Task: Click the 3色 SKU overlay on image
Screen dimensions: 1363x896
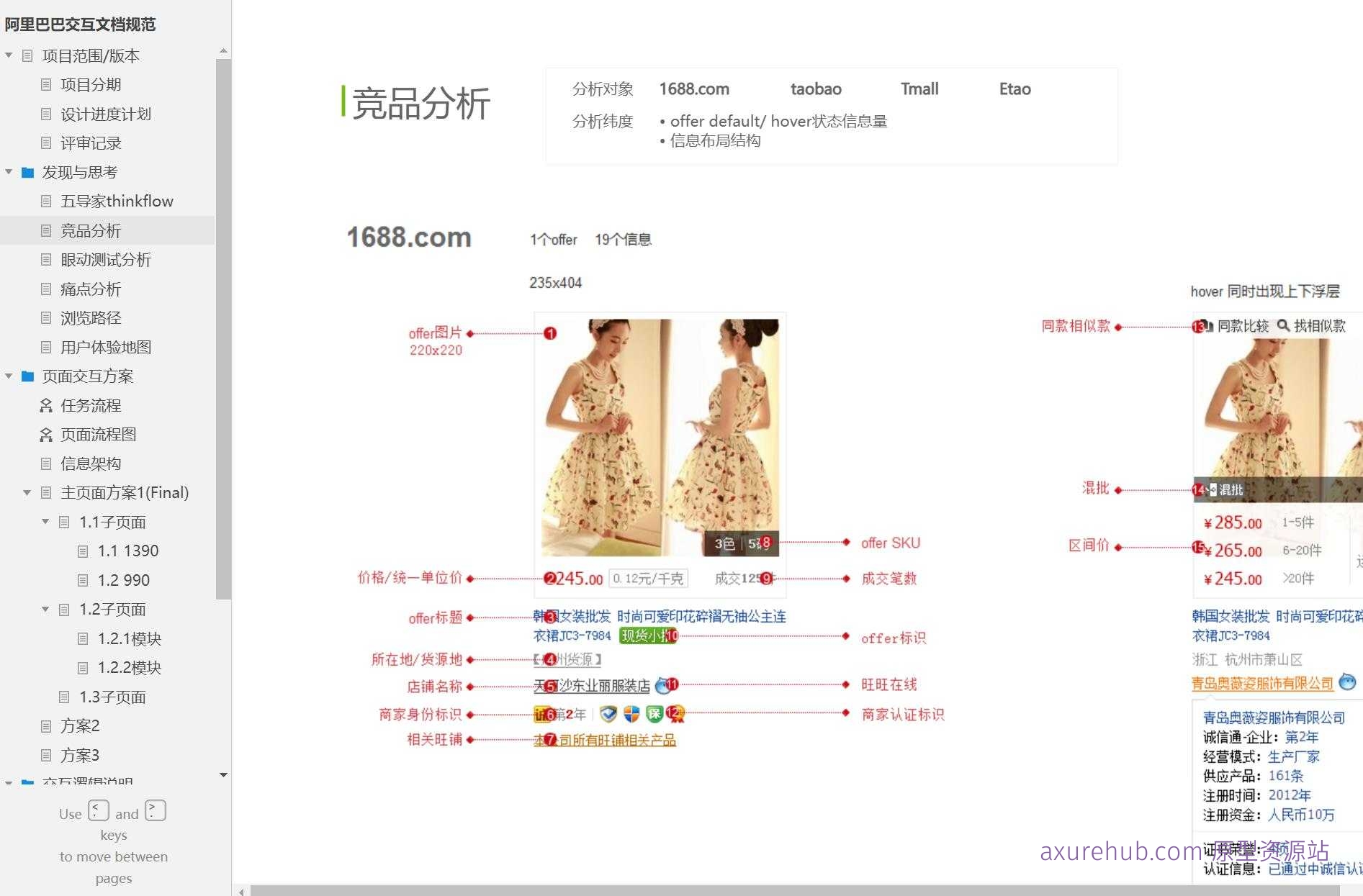Action: coord(724,543)
